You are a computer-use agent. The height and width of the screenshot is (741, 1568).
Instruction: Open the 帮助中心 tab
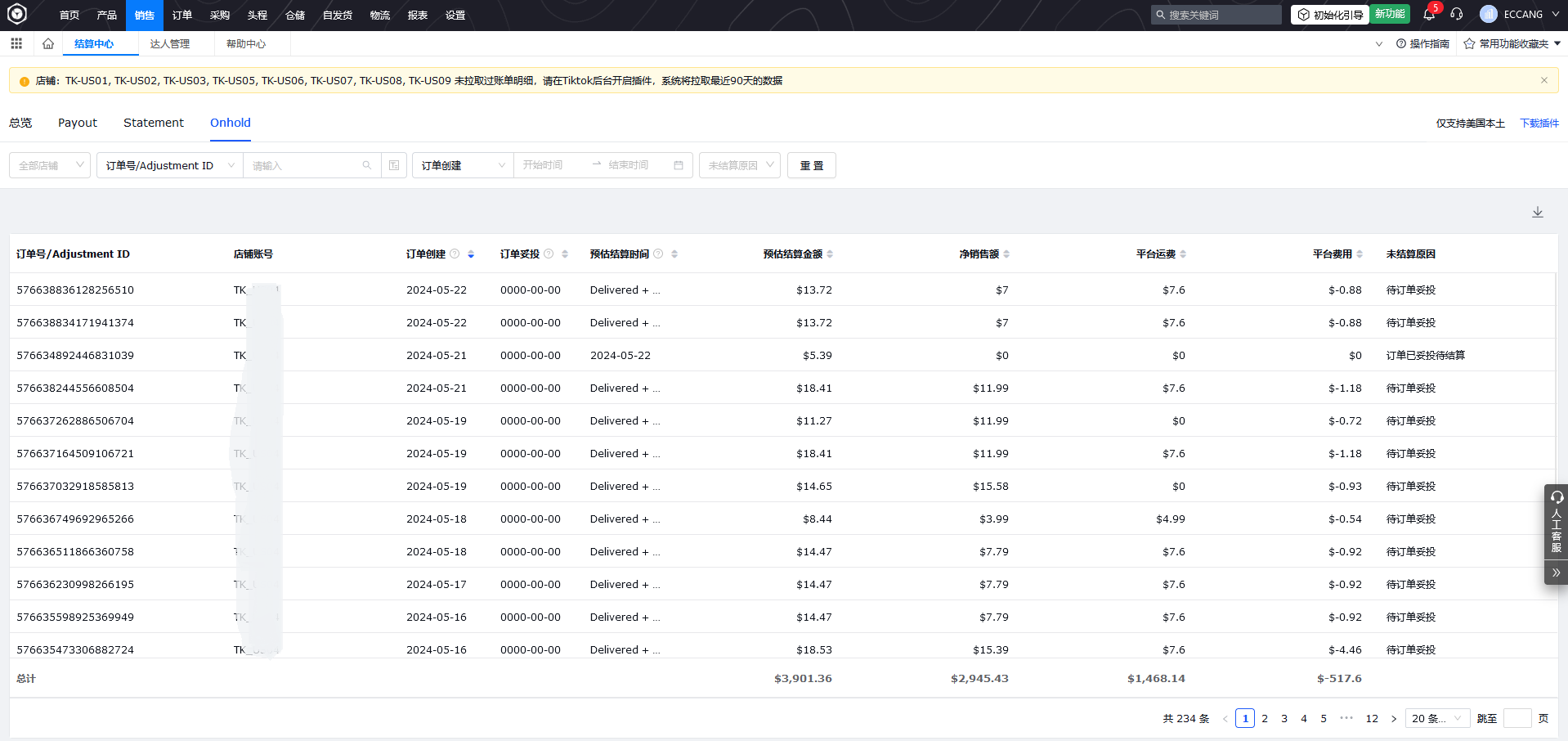click(246, 43)
